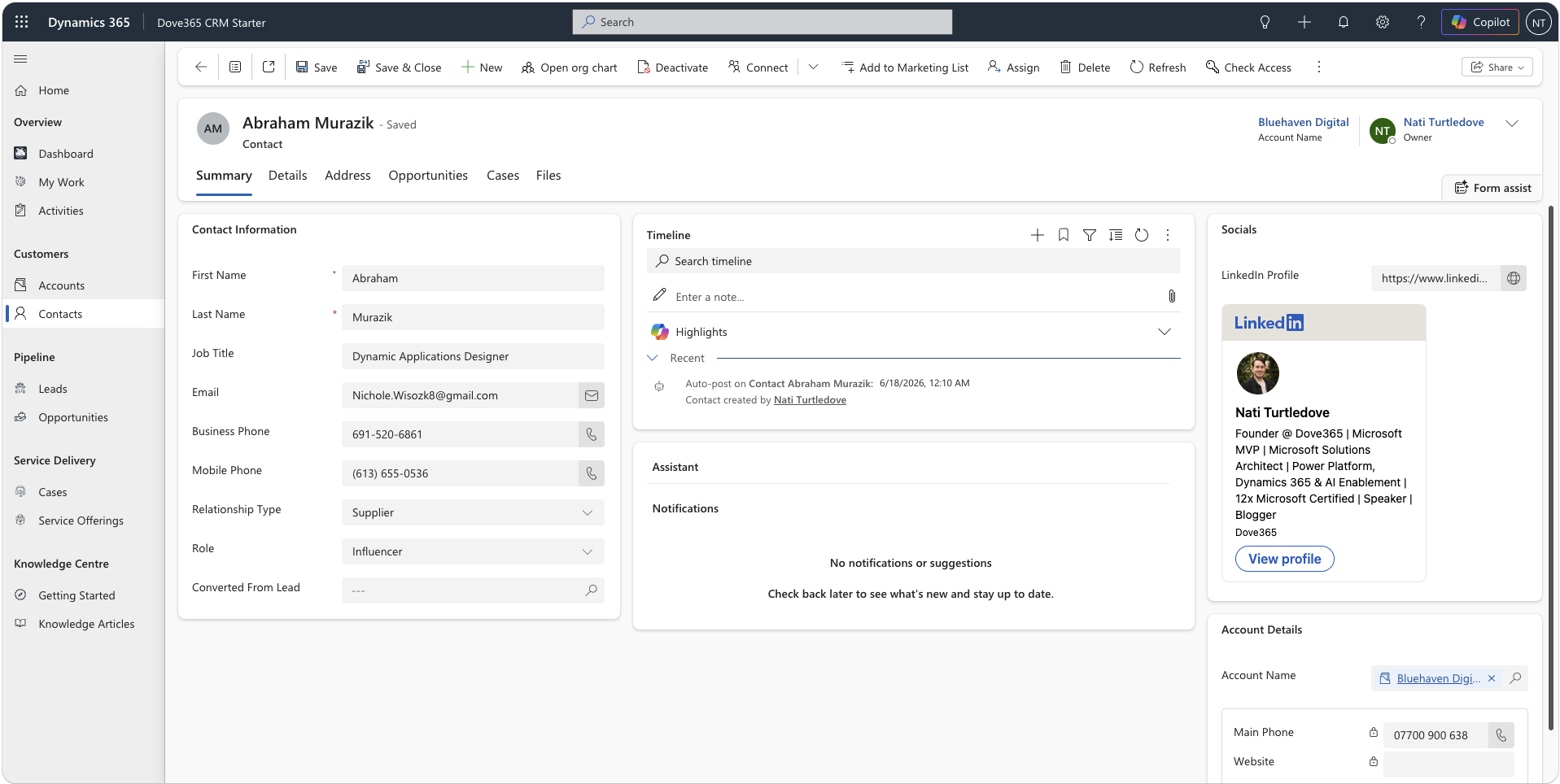This screenshot has height=784, width=1560.
Task: Switch to the Opportunities tab
Action: 428,176
